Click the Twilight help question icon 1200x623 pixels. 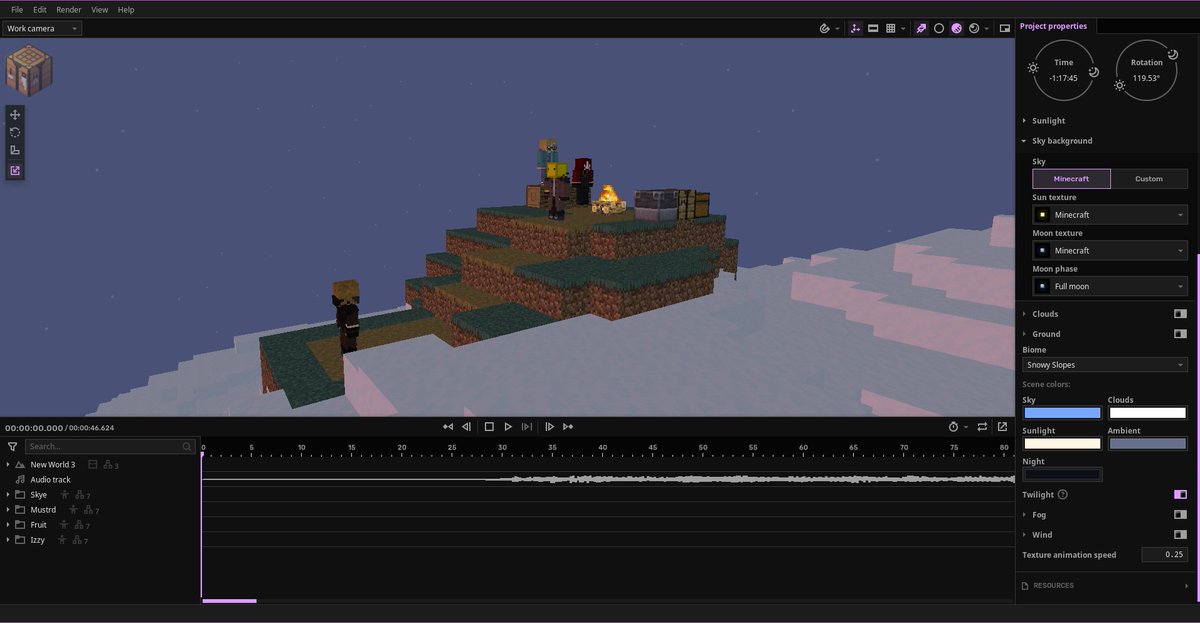[x=1062, y=494]
